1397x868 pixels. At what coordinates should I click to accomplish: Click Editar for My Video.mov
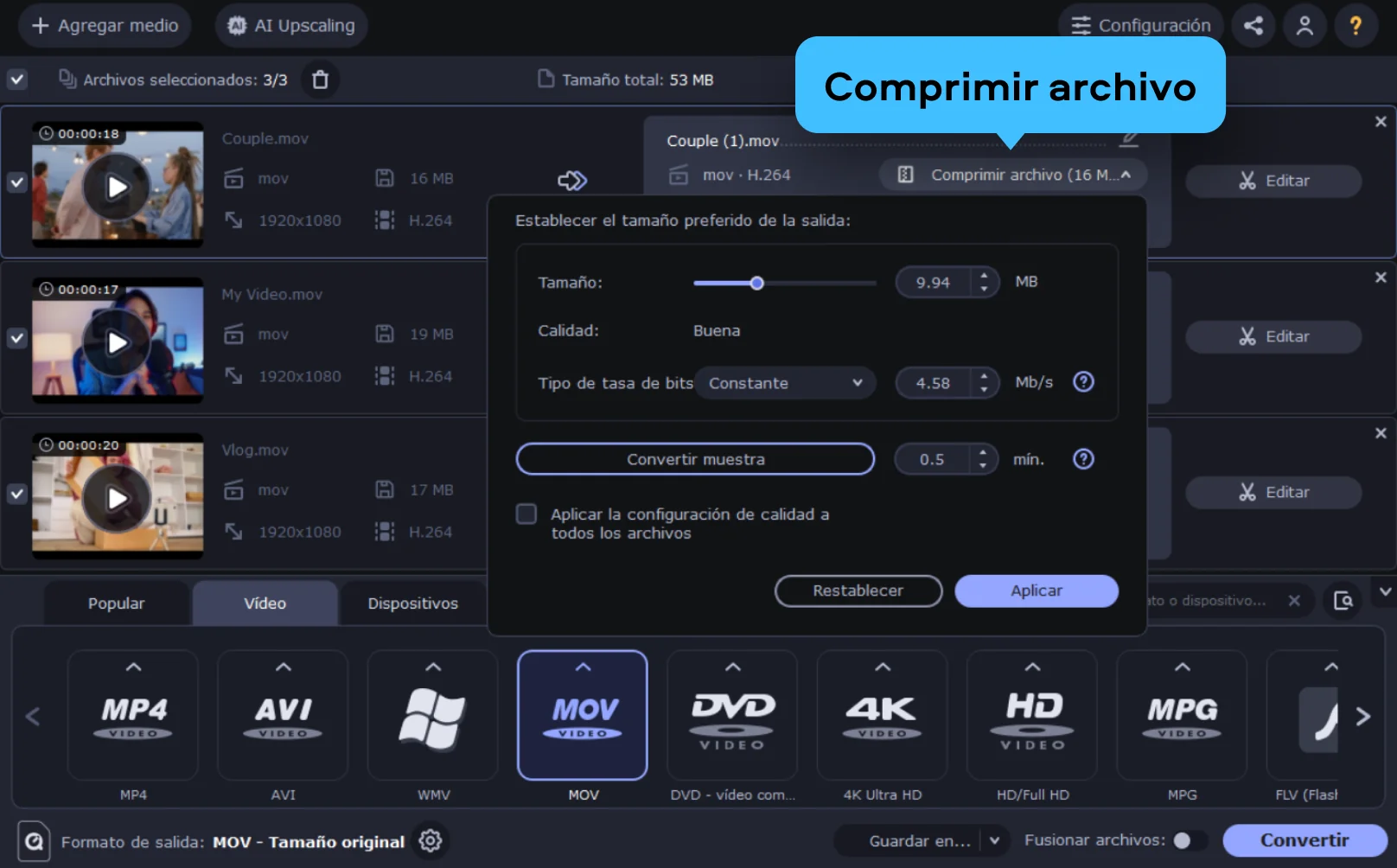(1273, 336)
